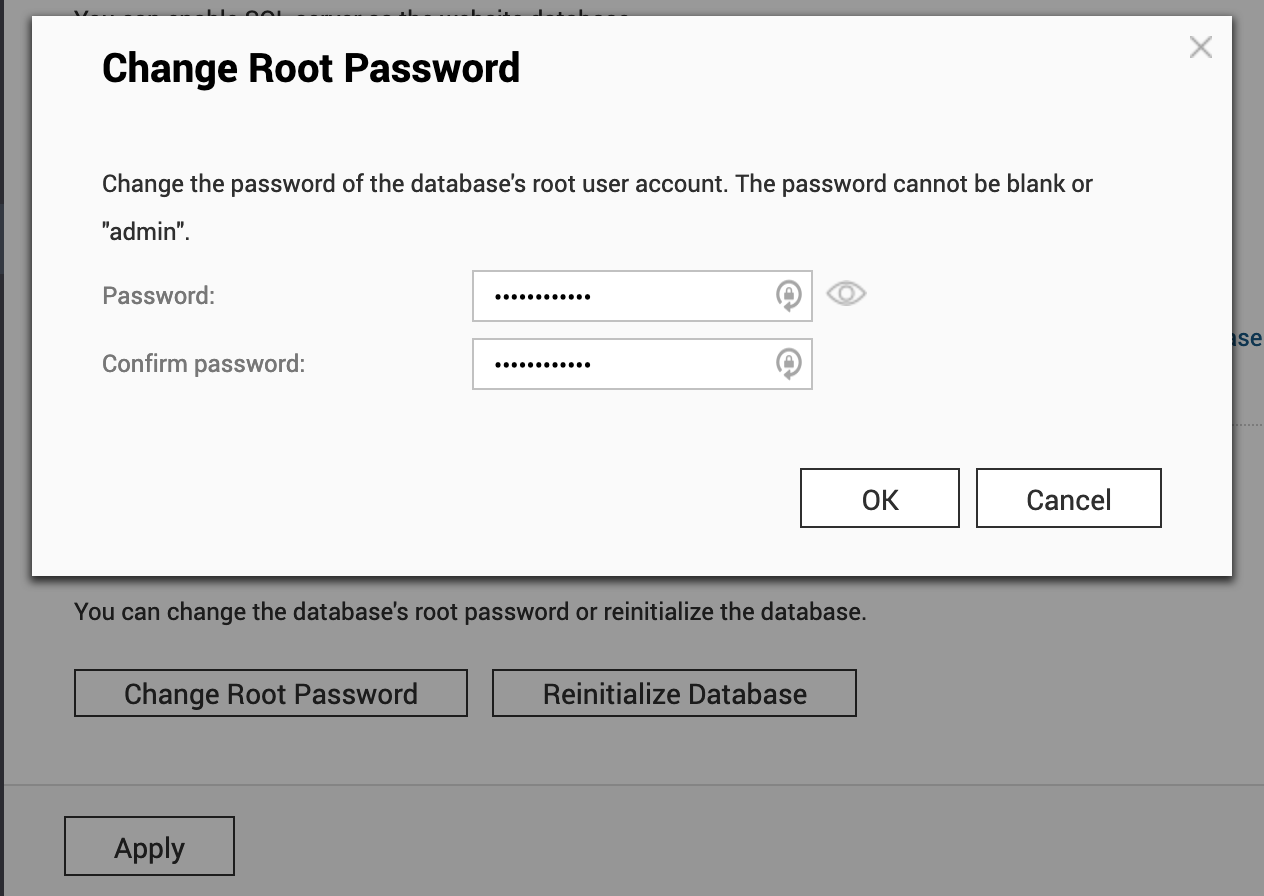Viewport: 1264px width, 896px height.
Task: Reveal password with the eye icon
Action: (x=846, y=294)
